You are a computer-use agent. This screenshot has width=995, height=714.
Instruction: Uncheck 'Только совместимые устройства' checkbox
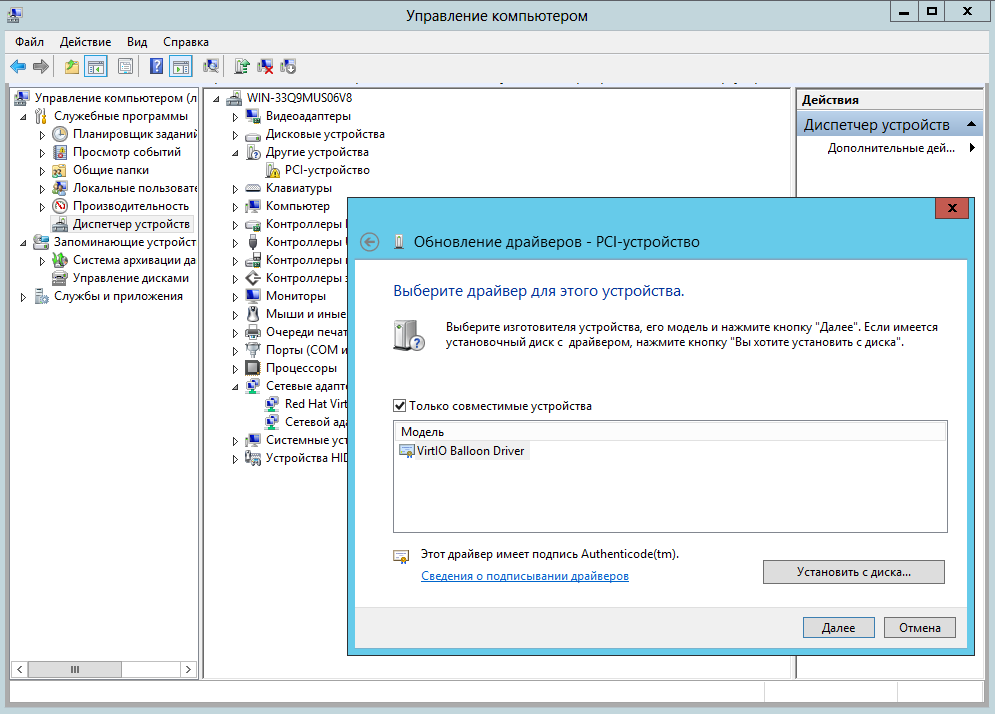coord(400,406)
